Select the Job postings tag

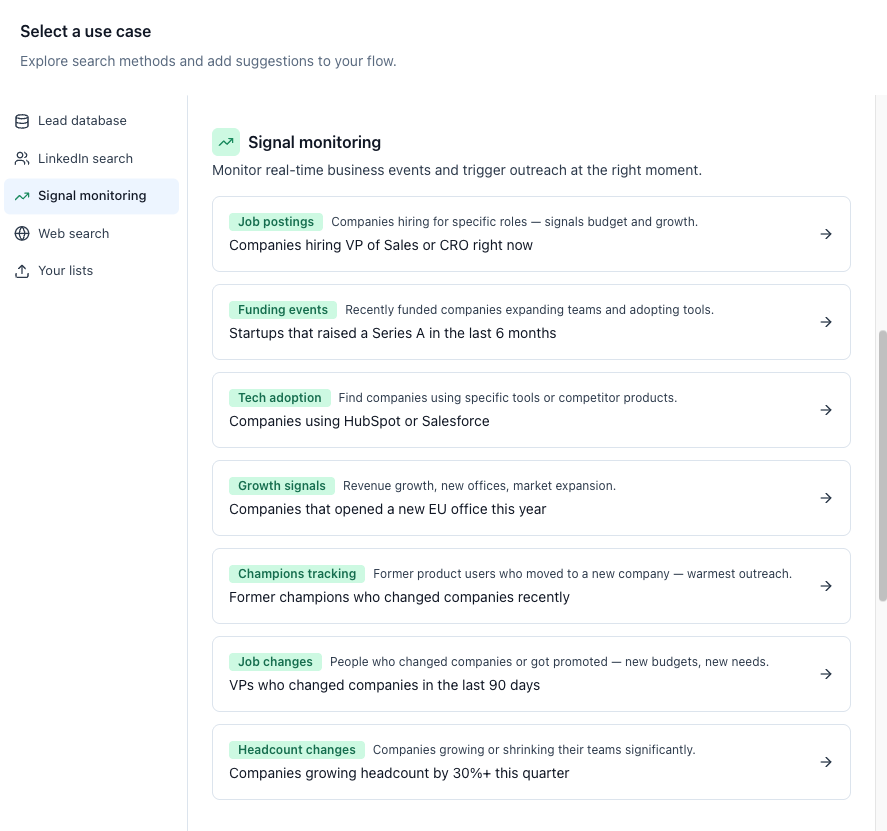coord(275,222)
